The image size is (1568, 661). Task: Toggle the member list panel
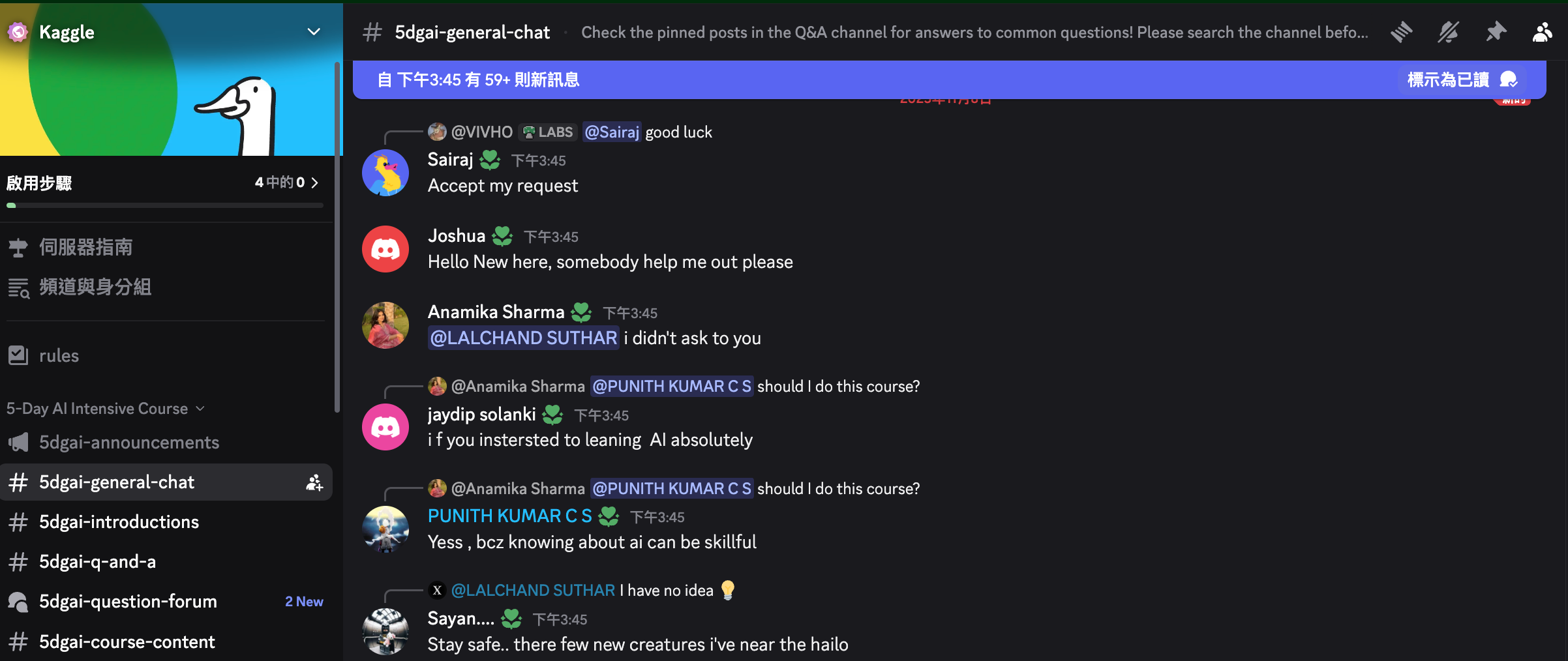[x=1542, y=32]
